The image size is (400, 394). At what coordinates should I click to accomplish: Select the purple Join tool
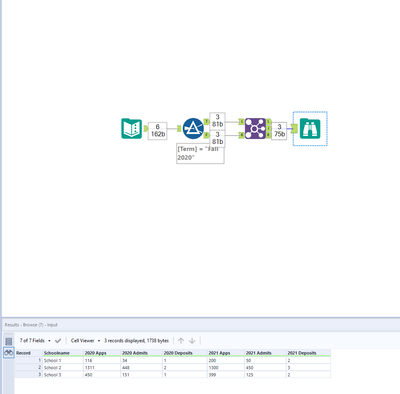tap(255, 129)
